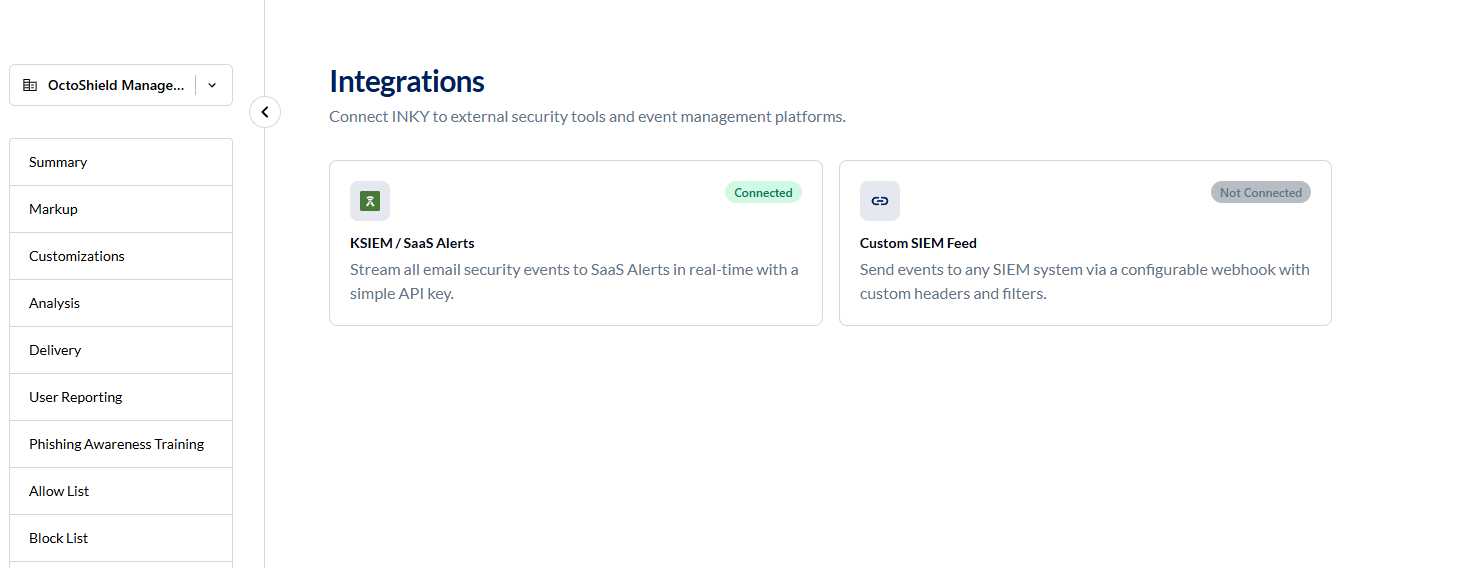
Task: Click the KSIEM / SaaS Alerts green icon
Action: (x=370, y=201)
